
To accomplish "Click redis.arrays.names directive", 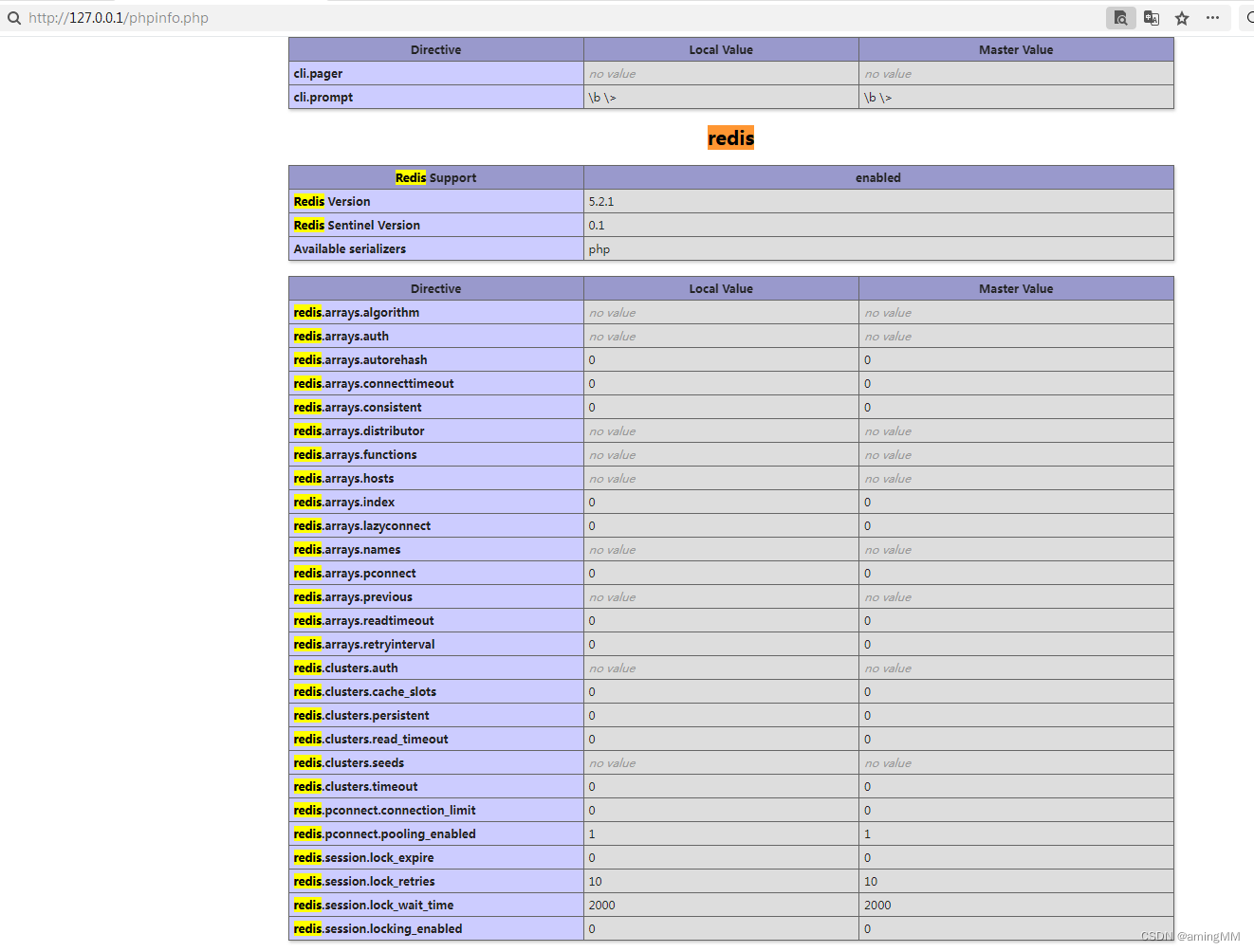I will (x=347, y=550).
